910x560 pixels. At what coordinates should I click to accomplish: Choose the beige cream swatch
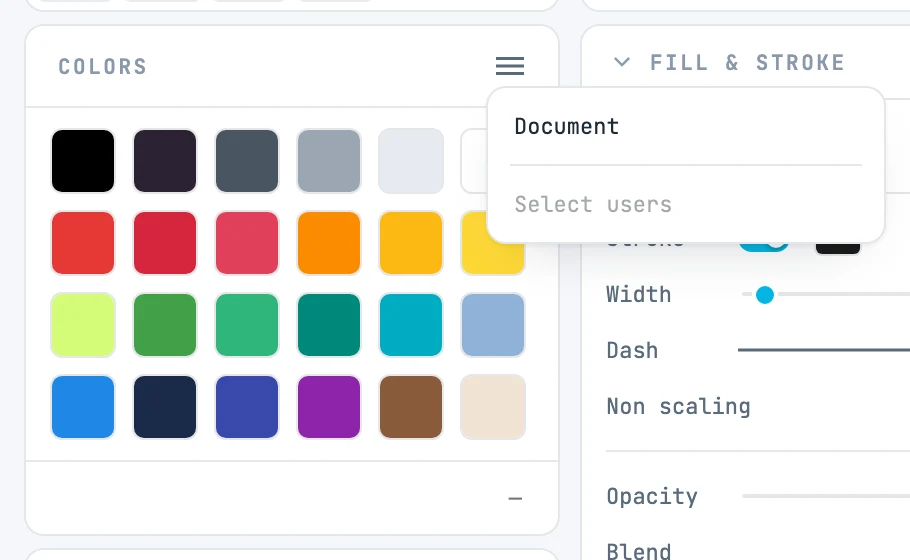(x=493, y=407)
